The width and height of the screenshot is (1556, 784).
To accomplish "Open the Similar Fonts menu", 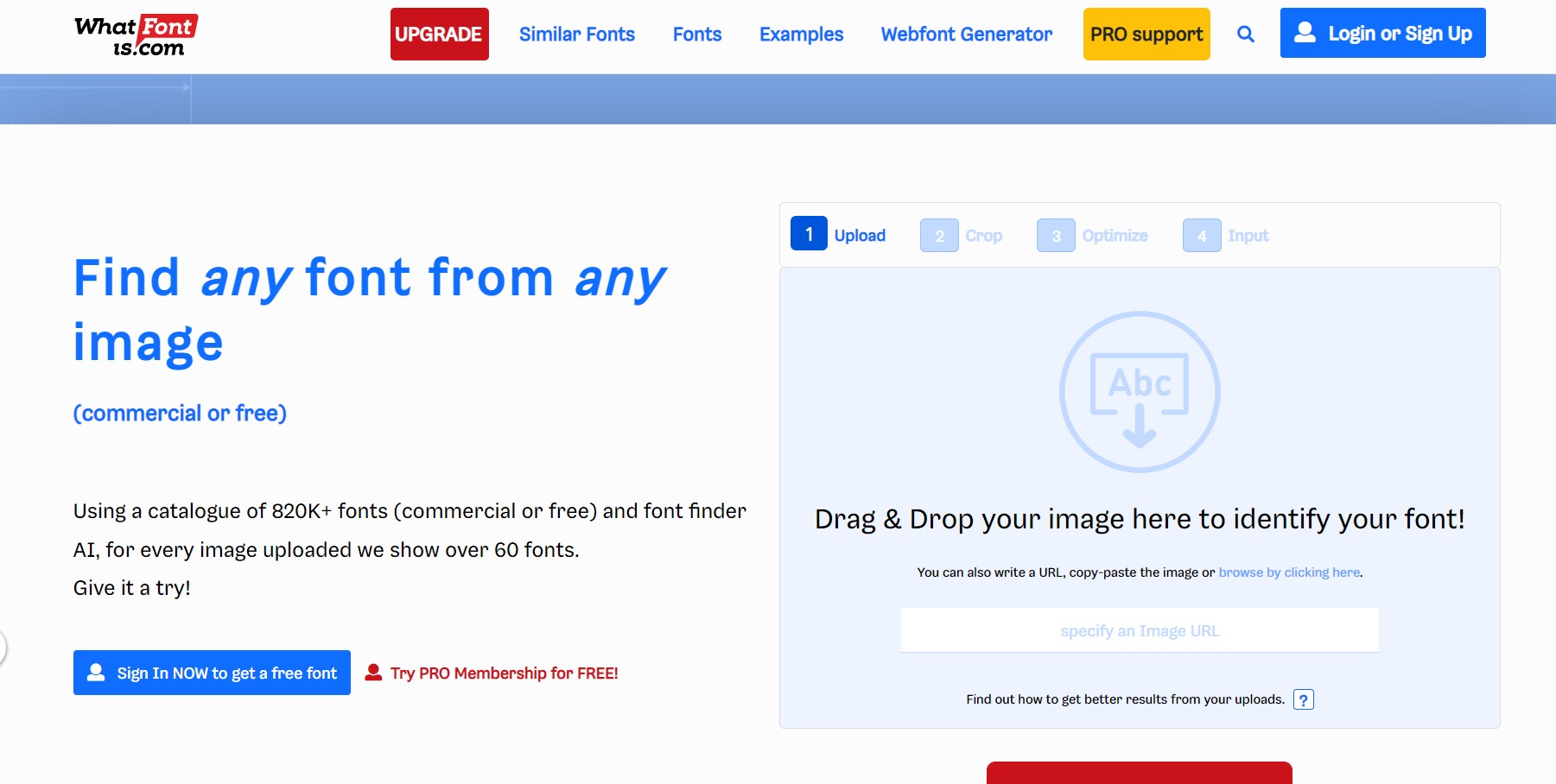I will 576,34.
